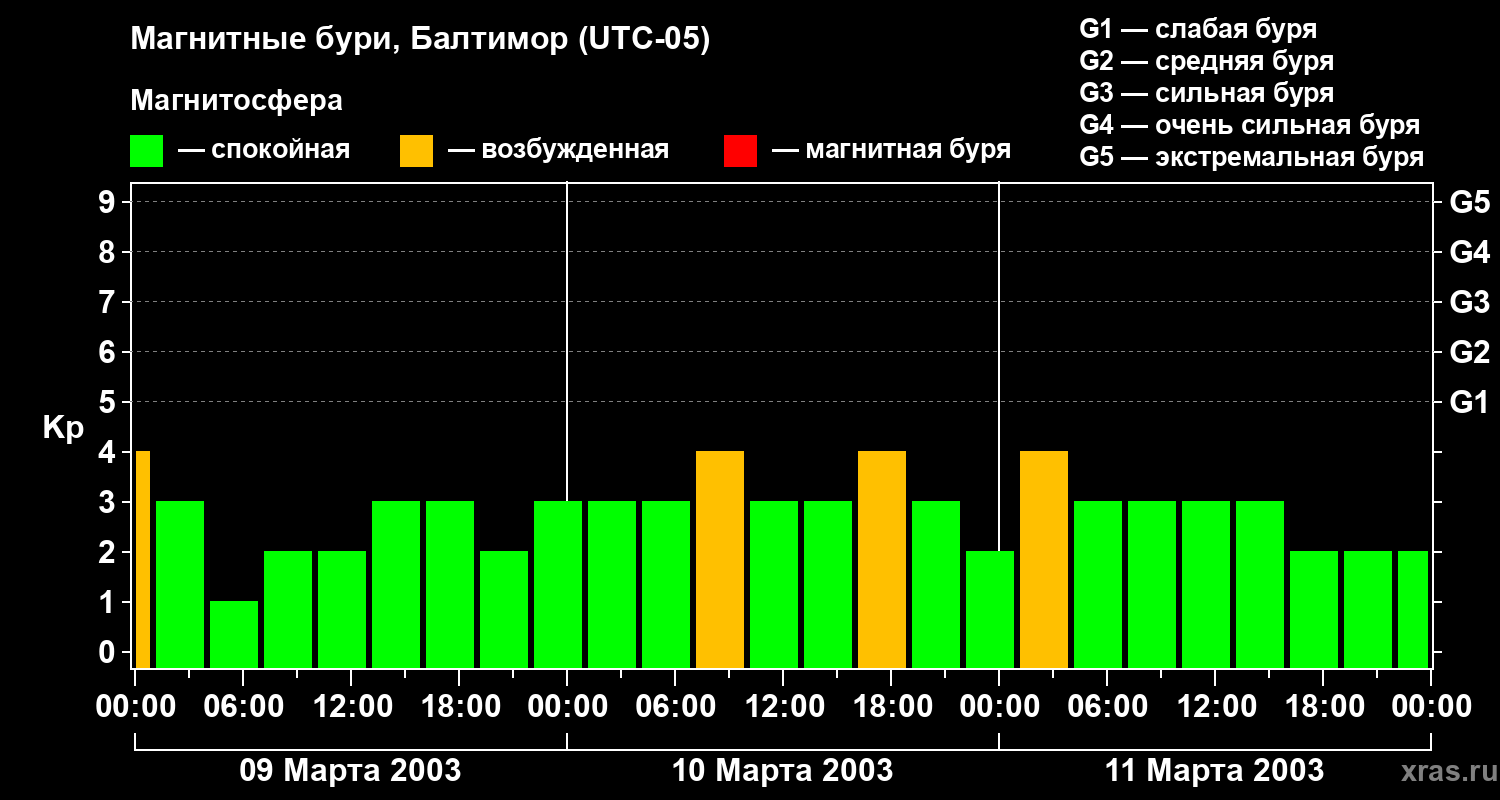Screen dimensions: 1500x800
Task: Click the 'Магнитосфера' heading
Action: (x=236, y=101)
